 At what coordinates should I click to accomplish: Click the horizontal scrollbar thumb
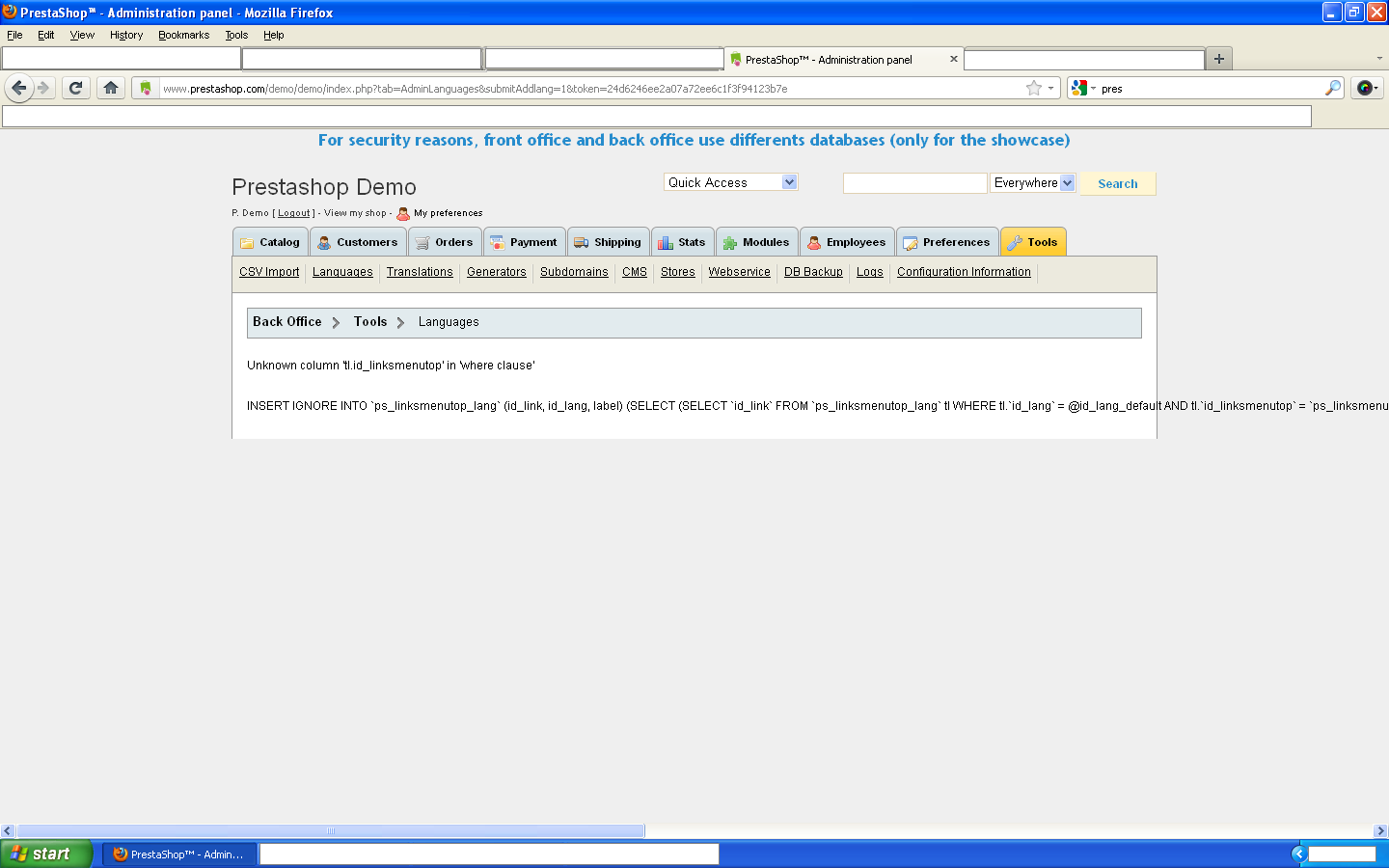click(331, 830)
